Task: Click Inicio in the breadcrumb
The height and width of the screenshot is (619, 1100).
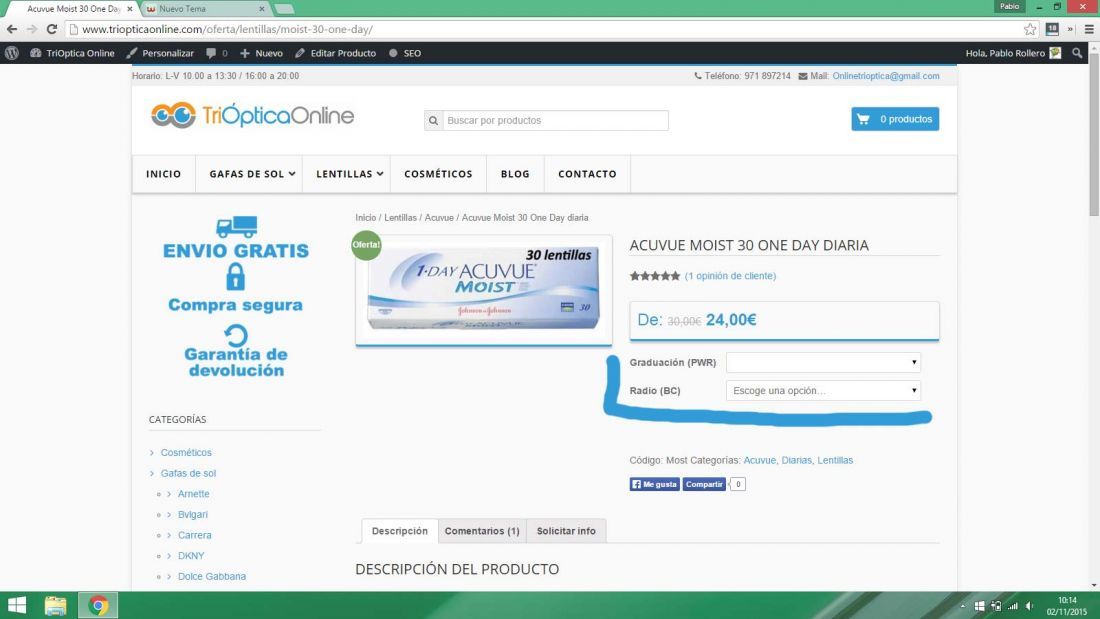Action: (x=365, y=218)
